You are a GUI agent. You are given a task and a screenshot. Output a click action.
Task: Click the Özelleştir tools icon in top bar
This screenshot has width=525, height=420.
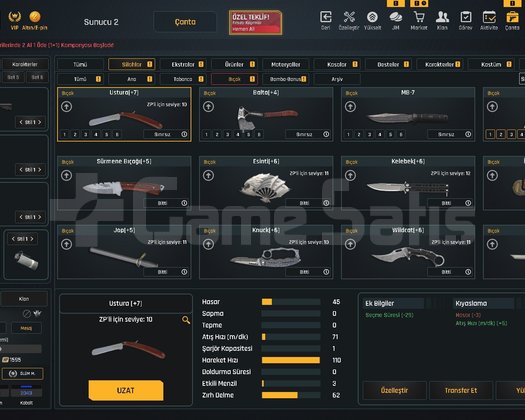(349, 17)
